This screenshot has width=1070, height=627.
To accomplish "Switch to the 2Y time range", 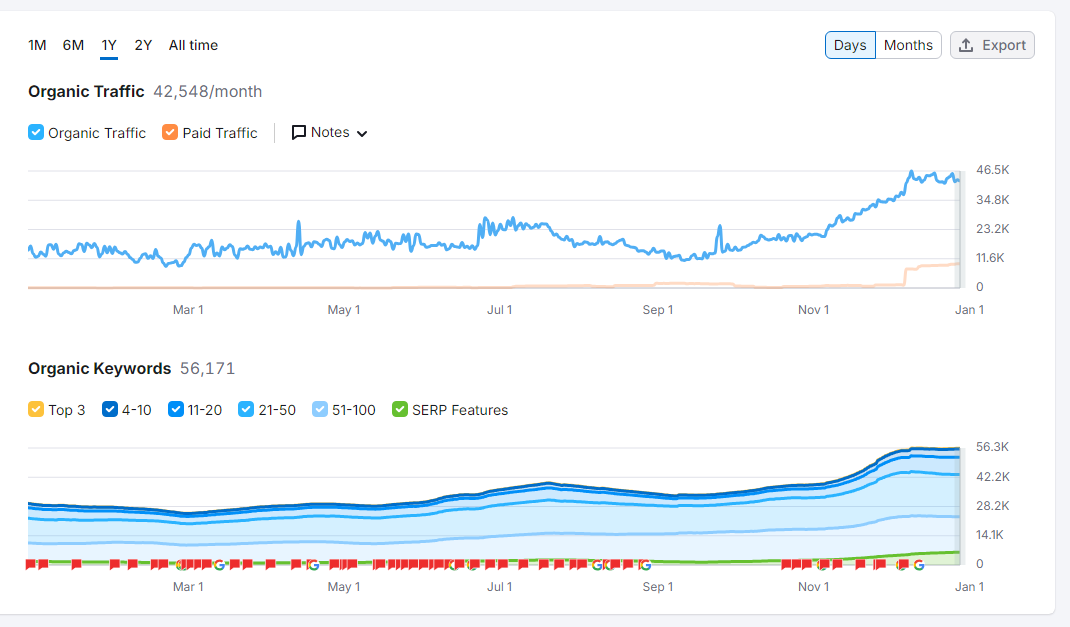I will click(143, 45).
